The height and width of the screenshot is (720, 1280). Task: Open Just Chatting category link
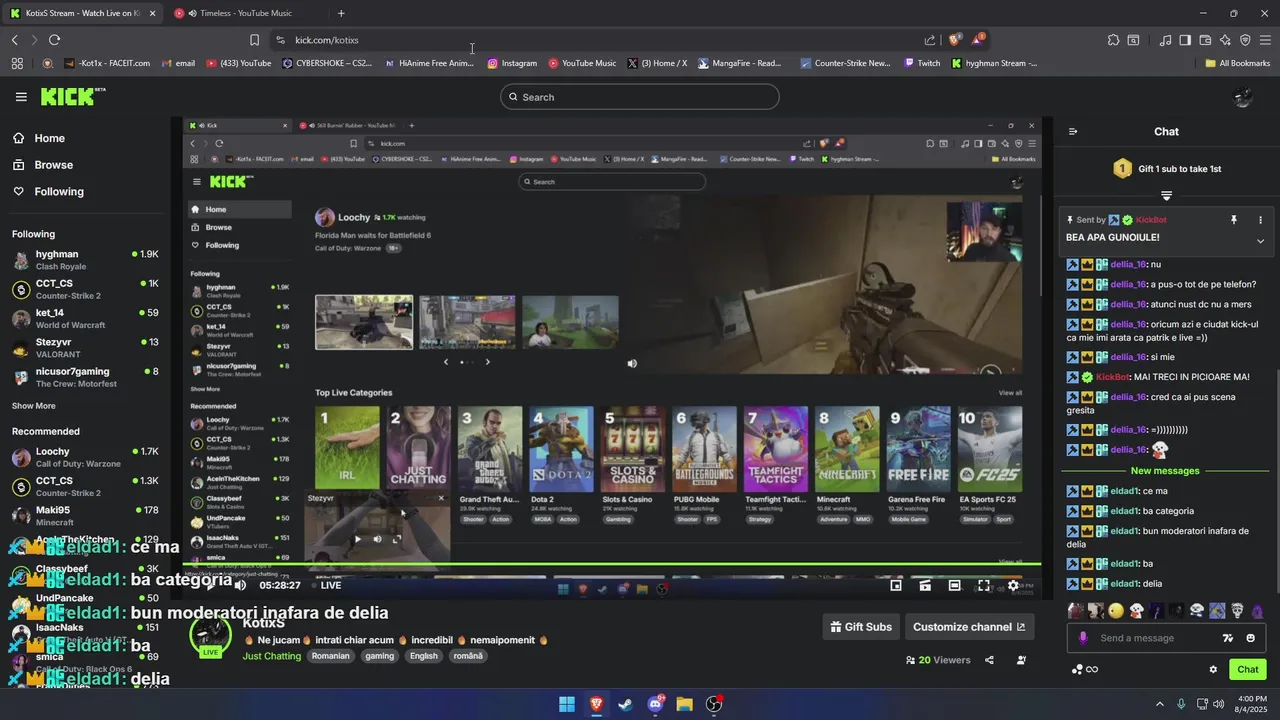271,656
